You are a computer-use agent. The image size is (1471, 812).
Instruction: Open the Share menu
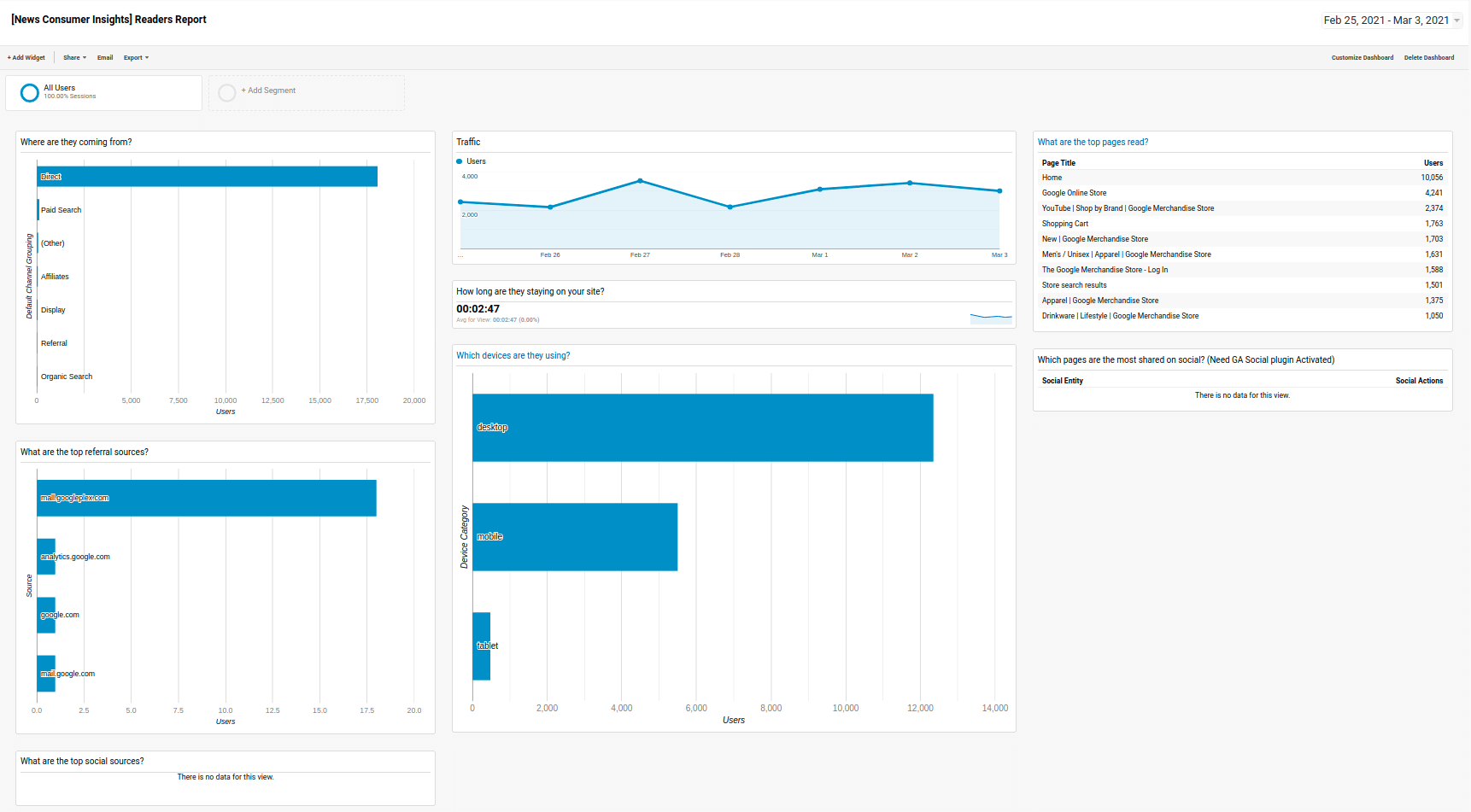point(73,57)
